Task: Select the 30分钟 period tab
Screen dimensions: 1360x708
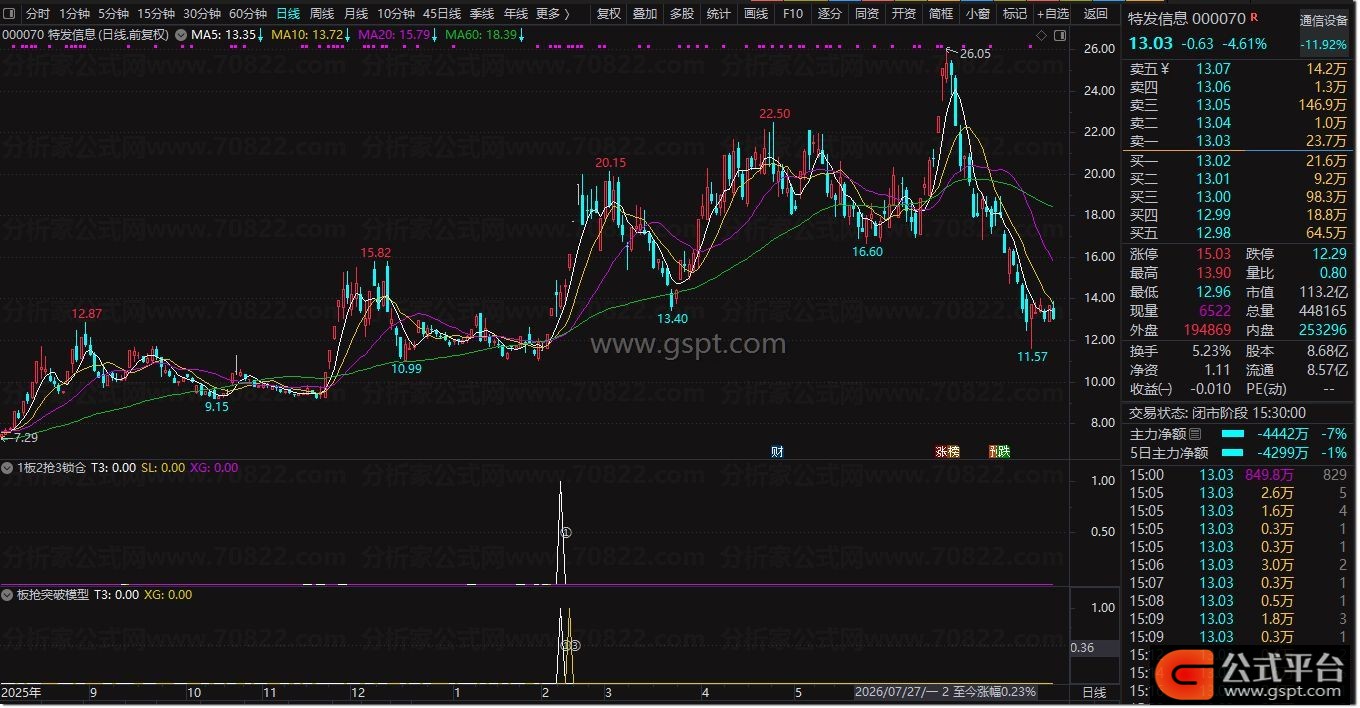Action: click(202, 14)
